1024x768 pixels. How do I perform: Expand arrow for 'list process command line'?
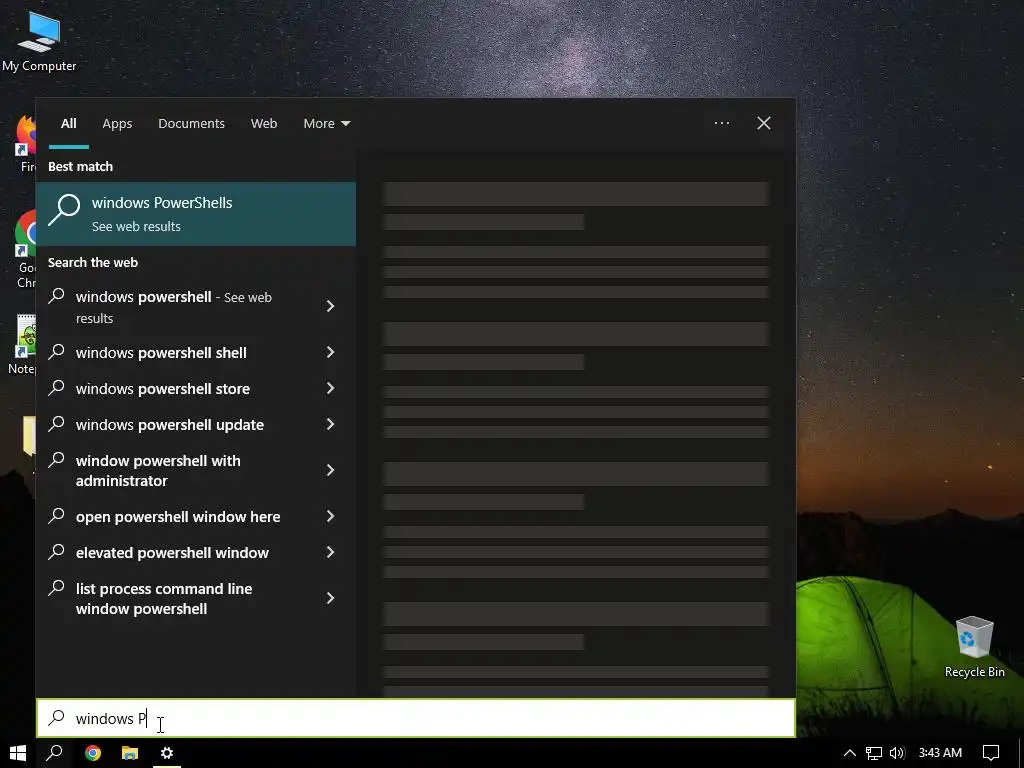point(330,598)
